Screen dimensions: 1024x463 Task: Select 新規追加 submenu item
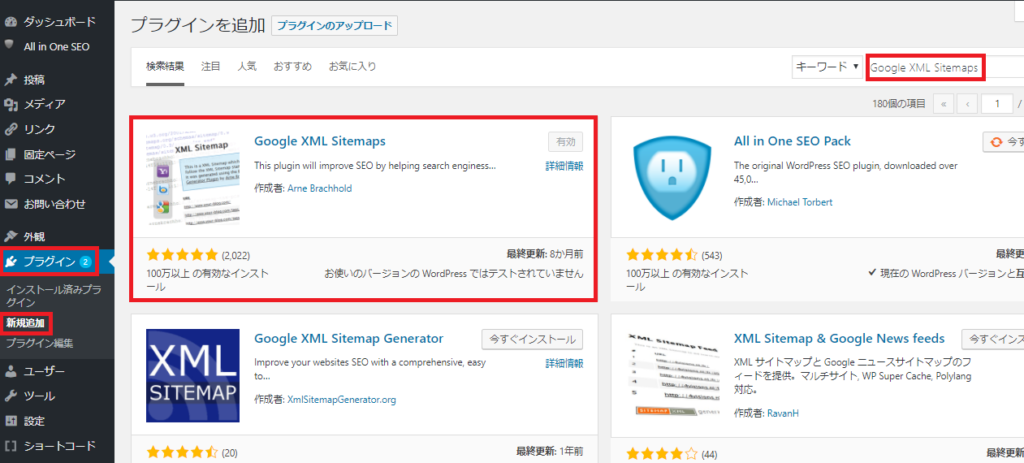pyautogui.click(x=26, y=323)
